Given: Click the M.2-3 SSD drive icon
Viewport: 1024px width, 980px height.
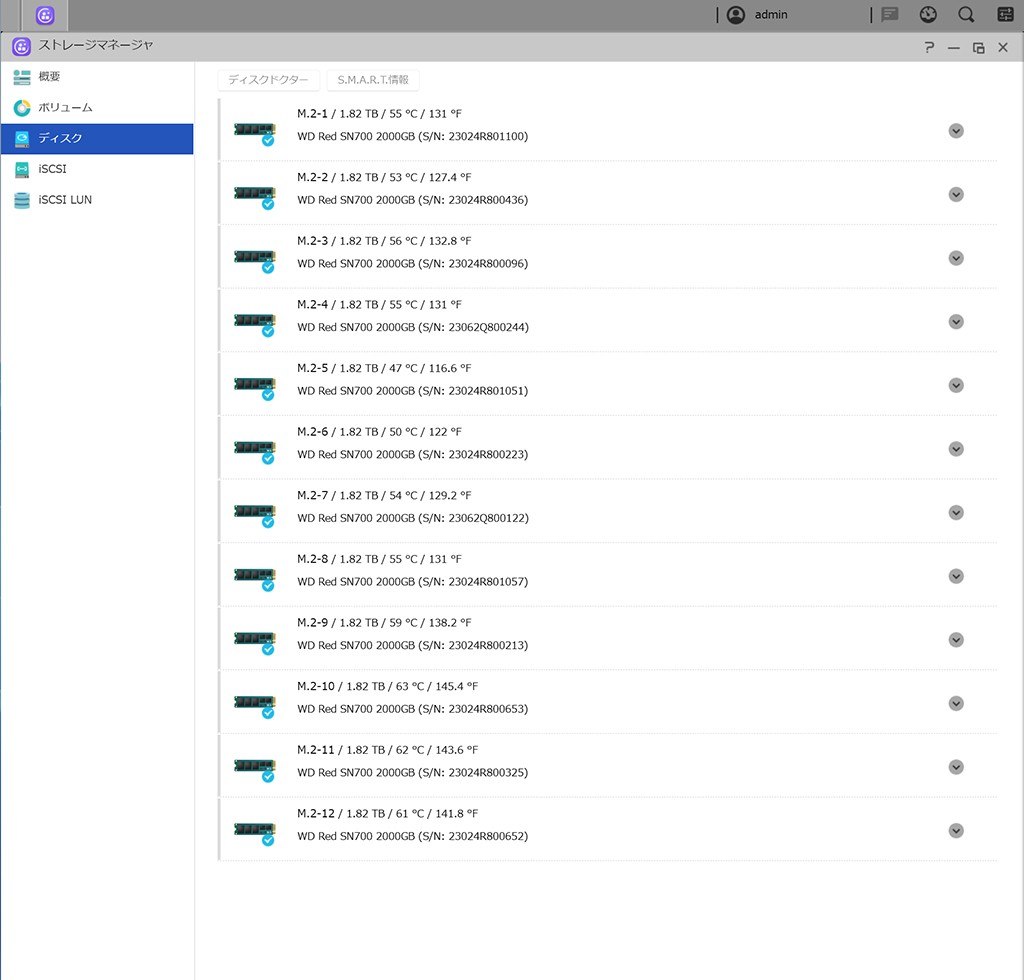Looking at the screenshot, I should pos(255,260).
